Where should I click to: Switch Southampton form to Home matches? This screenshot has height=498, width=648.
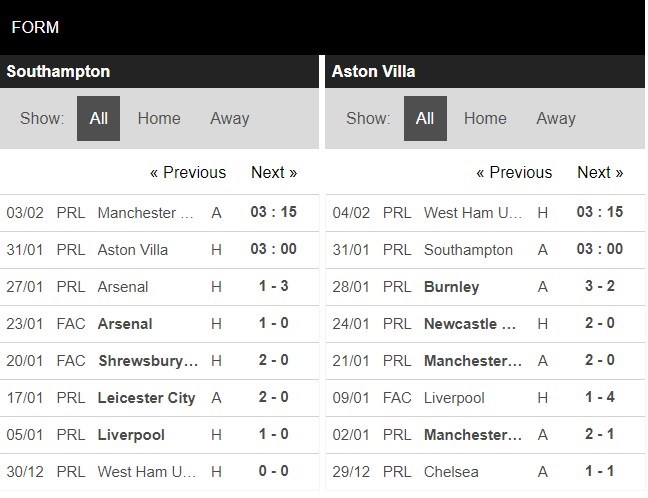(159, 119)
